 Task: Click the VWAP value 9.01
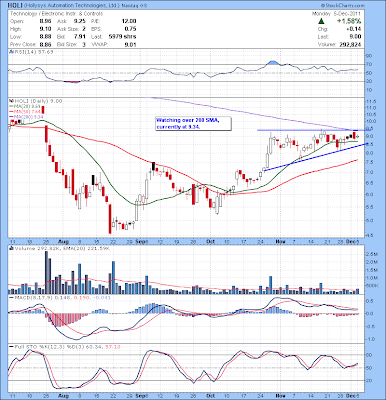(130, 44)
